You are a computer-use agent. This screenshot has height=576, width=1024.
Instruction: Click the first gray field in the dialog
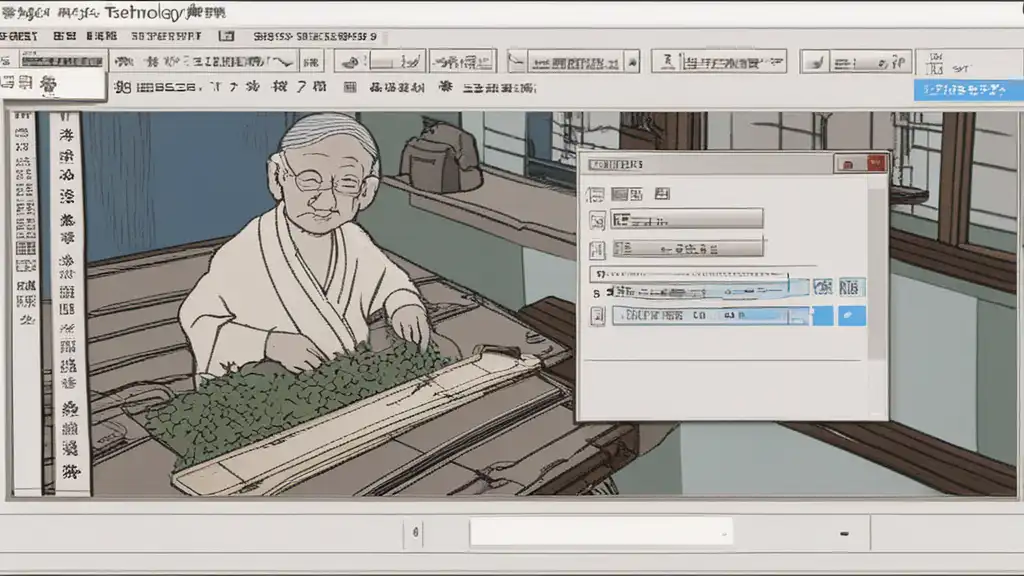[687, 219]
